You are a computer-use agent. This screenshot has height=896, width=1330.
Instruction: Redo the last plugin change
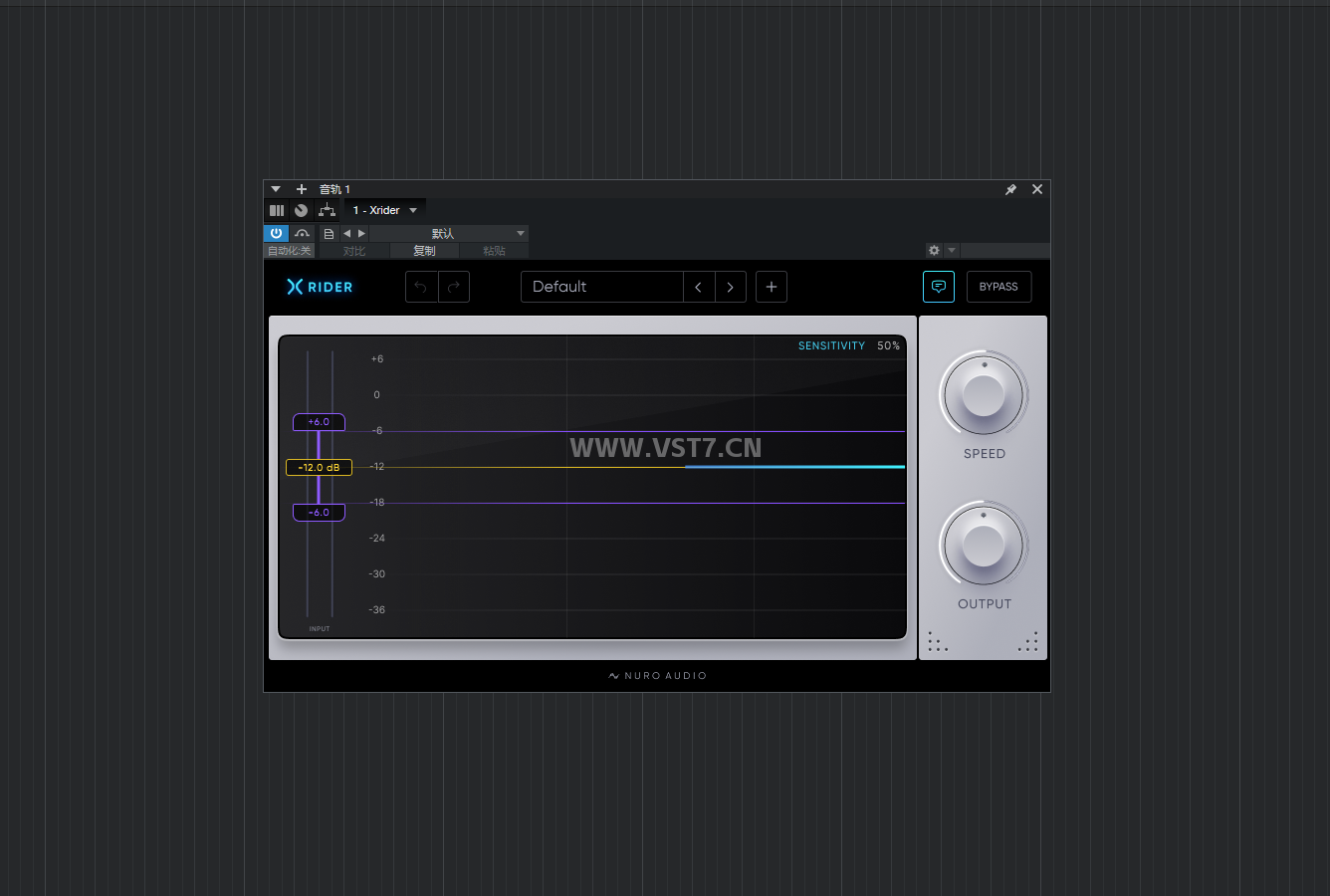pyautogui.click(x=454, y=287)
